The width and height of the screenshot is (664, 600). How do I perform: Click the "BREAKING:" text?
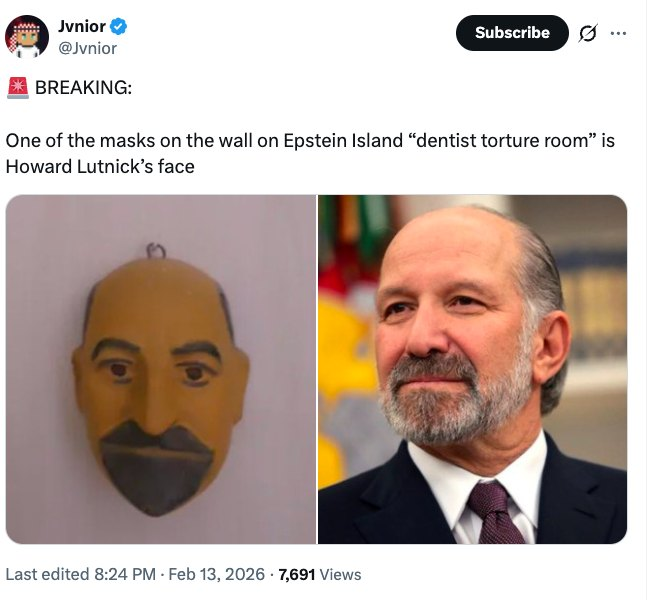(x=83, y=87)
